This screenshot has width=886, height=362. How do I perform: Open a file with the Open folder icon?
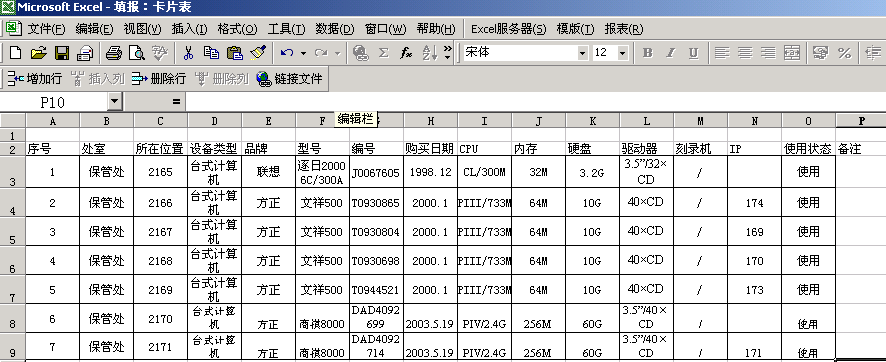(x=38, y=53)
